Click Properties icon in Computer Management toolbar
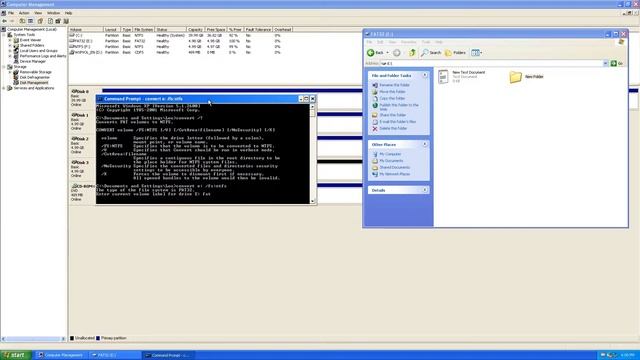This screenshot has height=360, width=640. click(40, 21)
